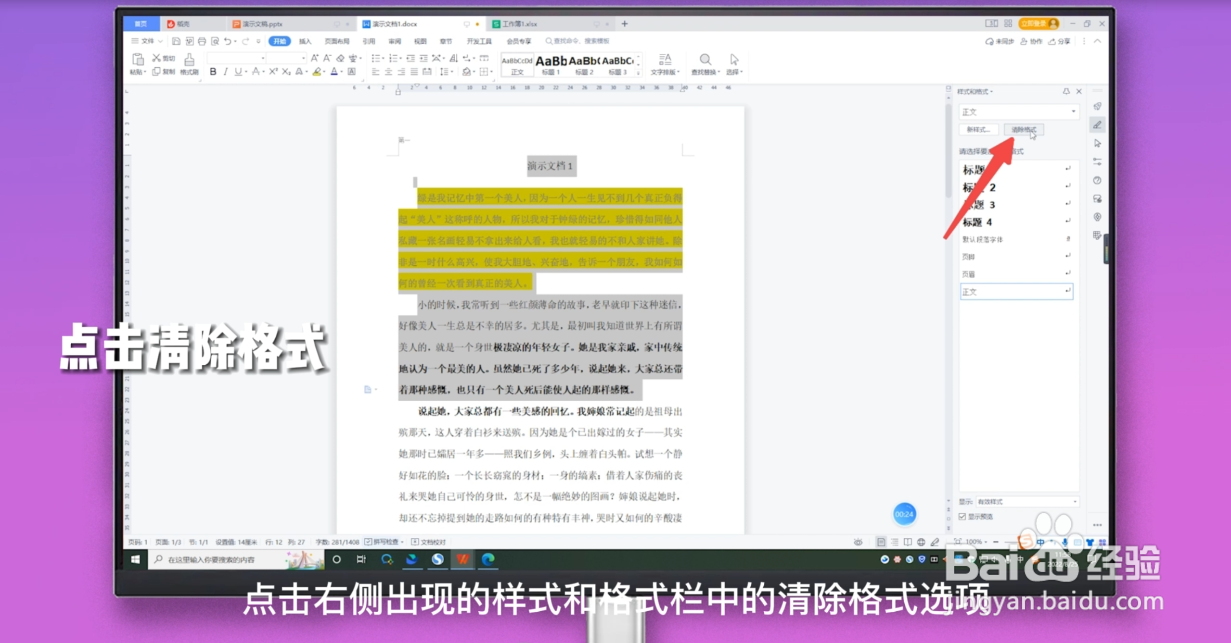Select the 标题 2 style in the styles list
Viewport: 1231px width, 643px height.
pyautogui.click(x=1015, y=187)
